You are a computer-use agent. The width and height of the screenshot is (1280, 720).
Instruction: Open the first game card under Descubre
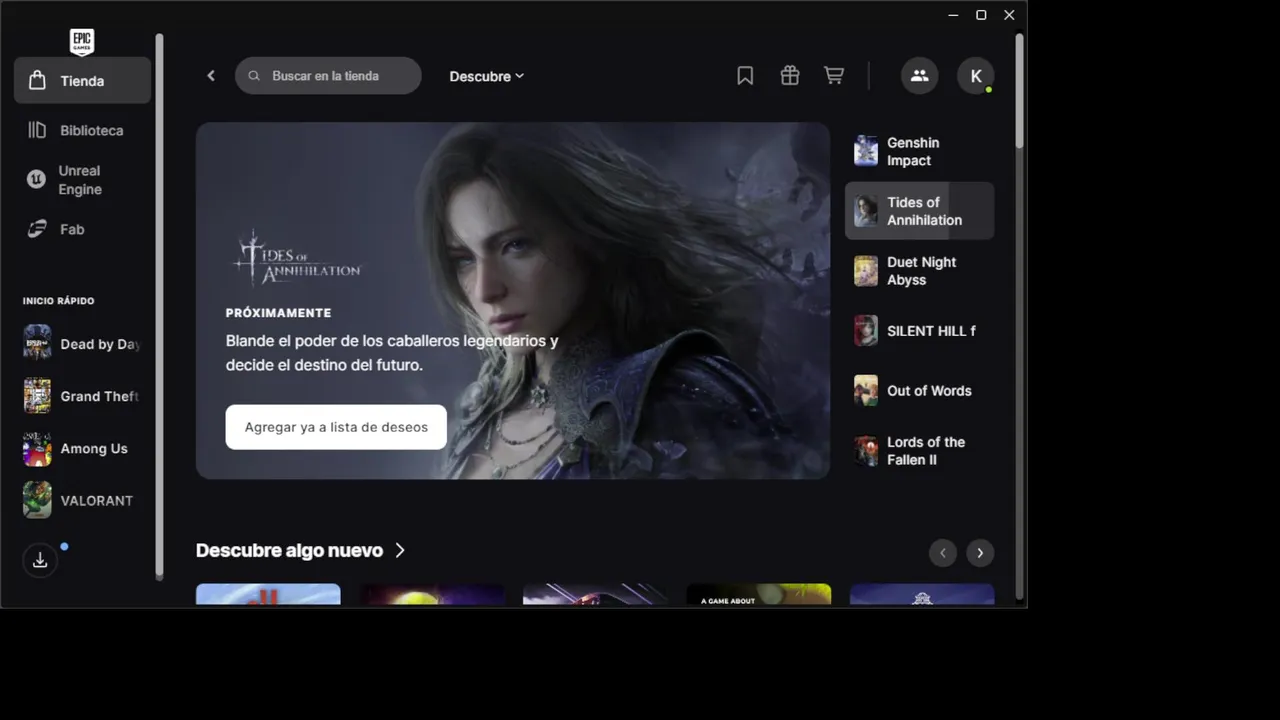[x=268, y=595]
